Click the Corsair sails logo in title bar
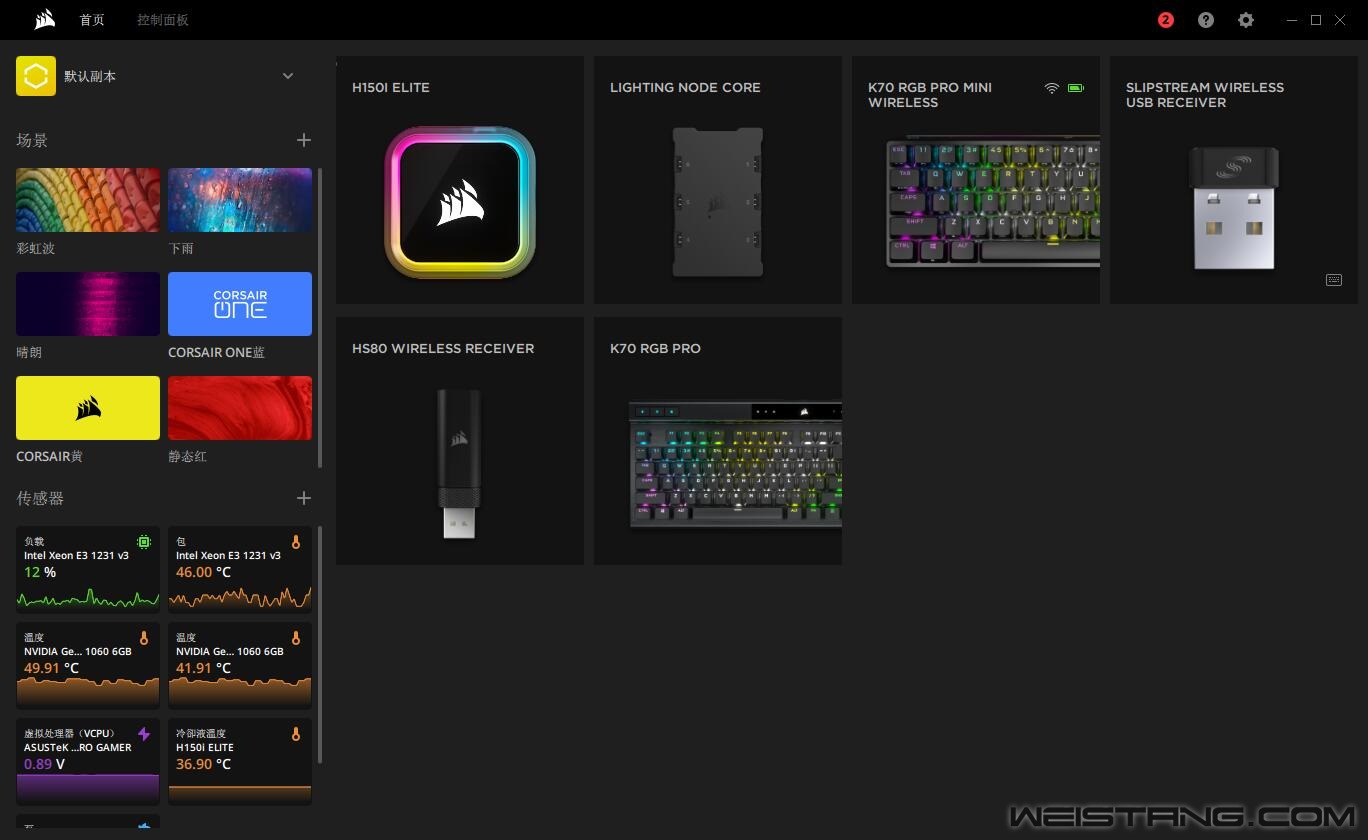The width and height of the screenshot is (1368, 840). click(44, 19)
